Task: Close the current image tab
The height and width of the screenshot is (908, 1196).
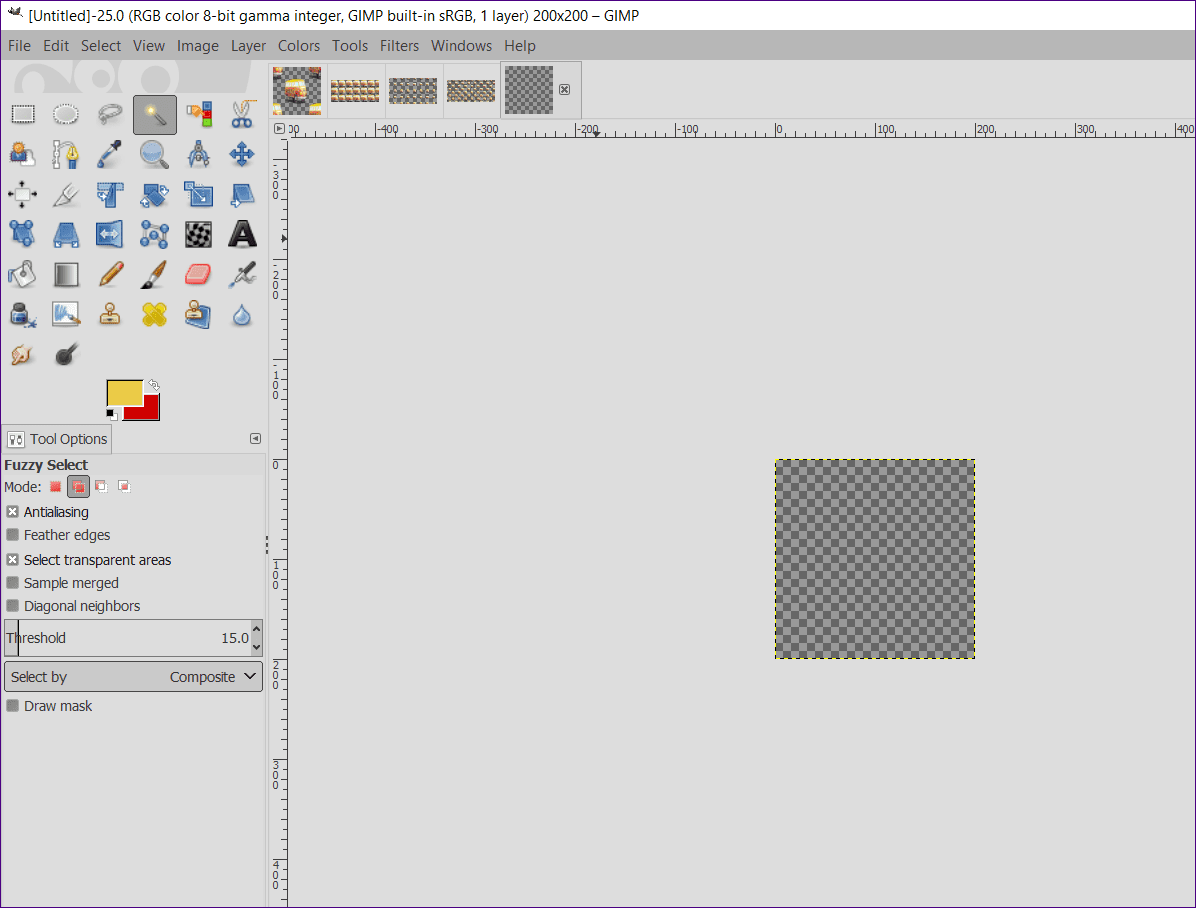Action: click(x=564, y=89)
